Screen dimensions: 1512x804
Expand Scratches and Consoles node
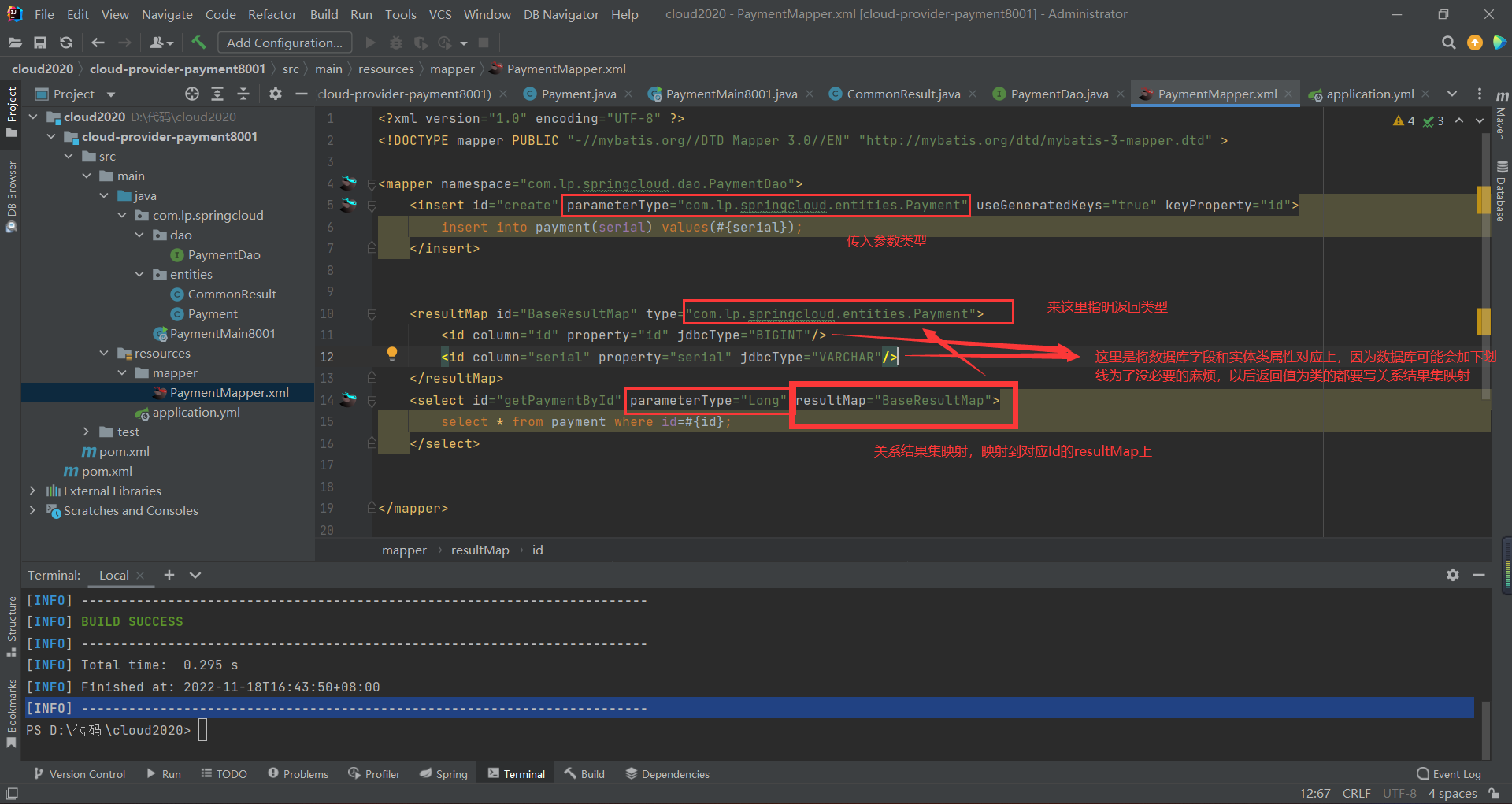[33, 510]
